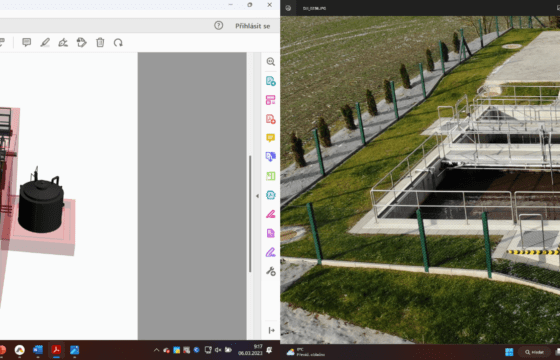Open the blue Export PDF tool in pane
The image size is (560, 360).
(271, 157)
